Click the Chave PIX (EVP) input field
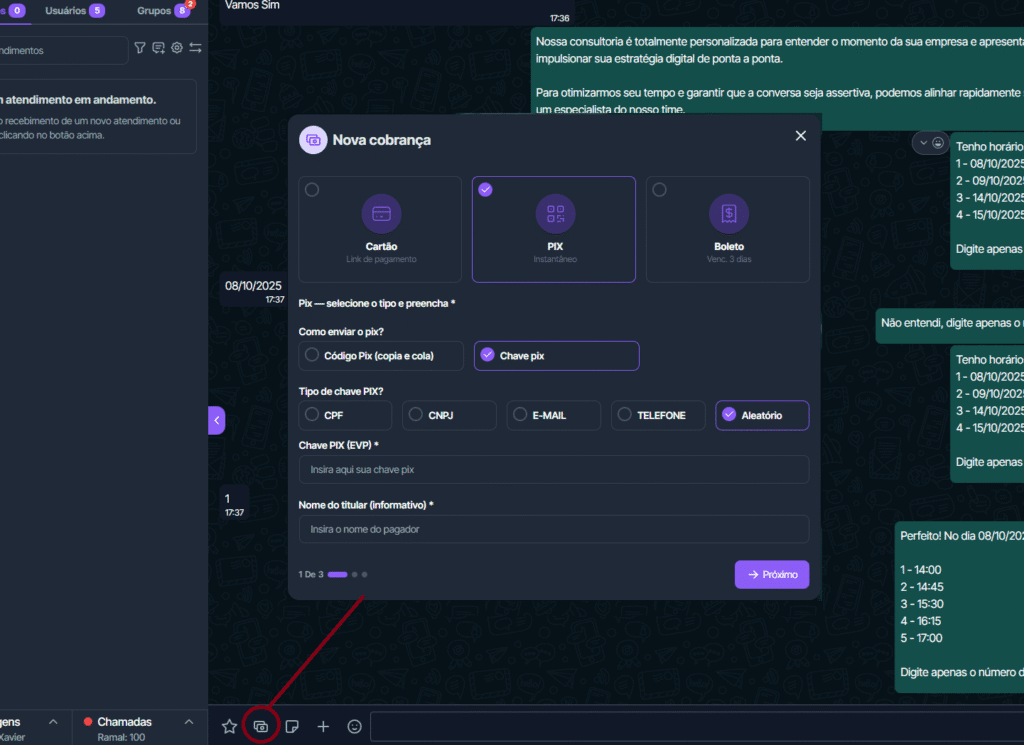 tap(553, 470)
